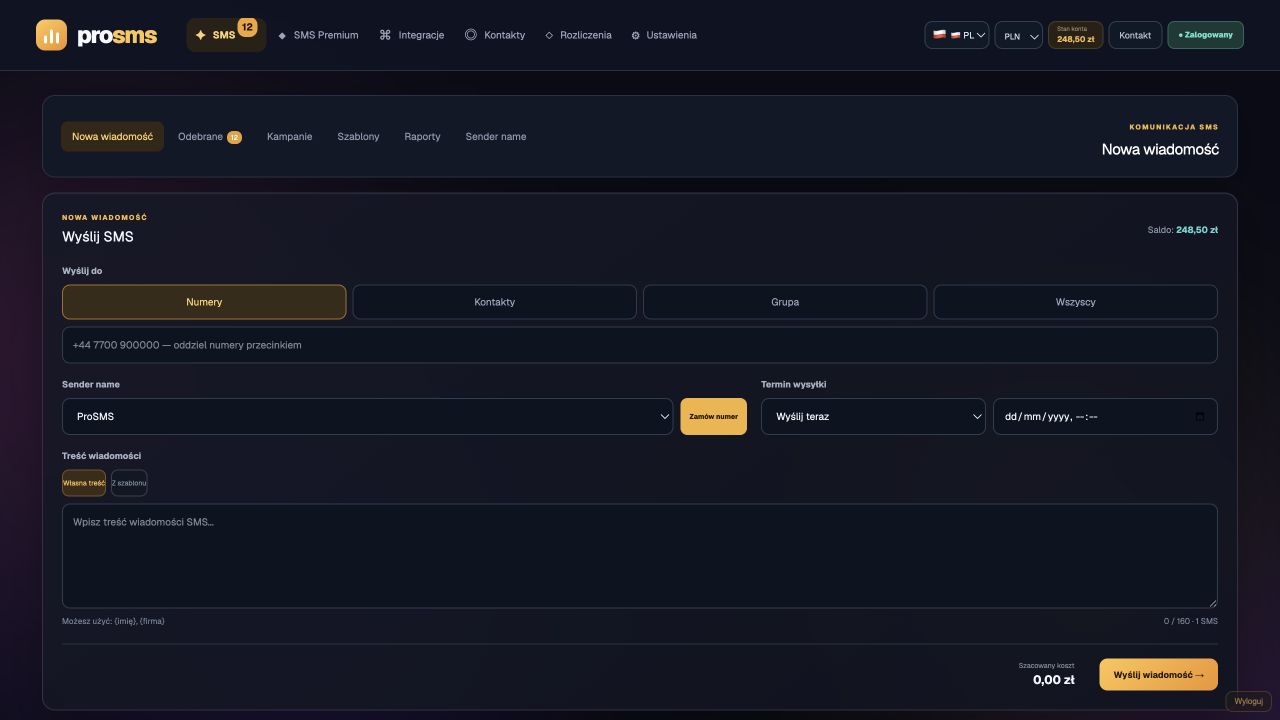Viewport: 1280px width, 720px height.
Task: Select Kontakty as the recipient type
Action: coord(495,302)
